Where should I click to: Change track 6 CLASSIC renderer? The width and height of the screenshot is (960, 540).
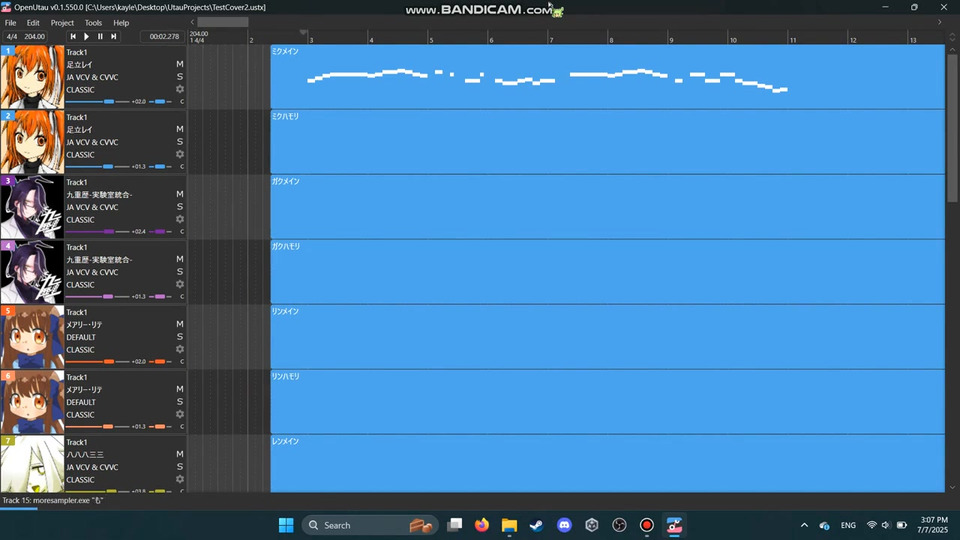tap(80, 414)
